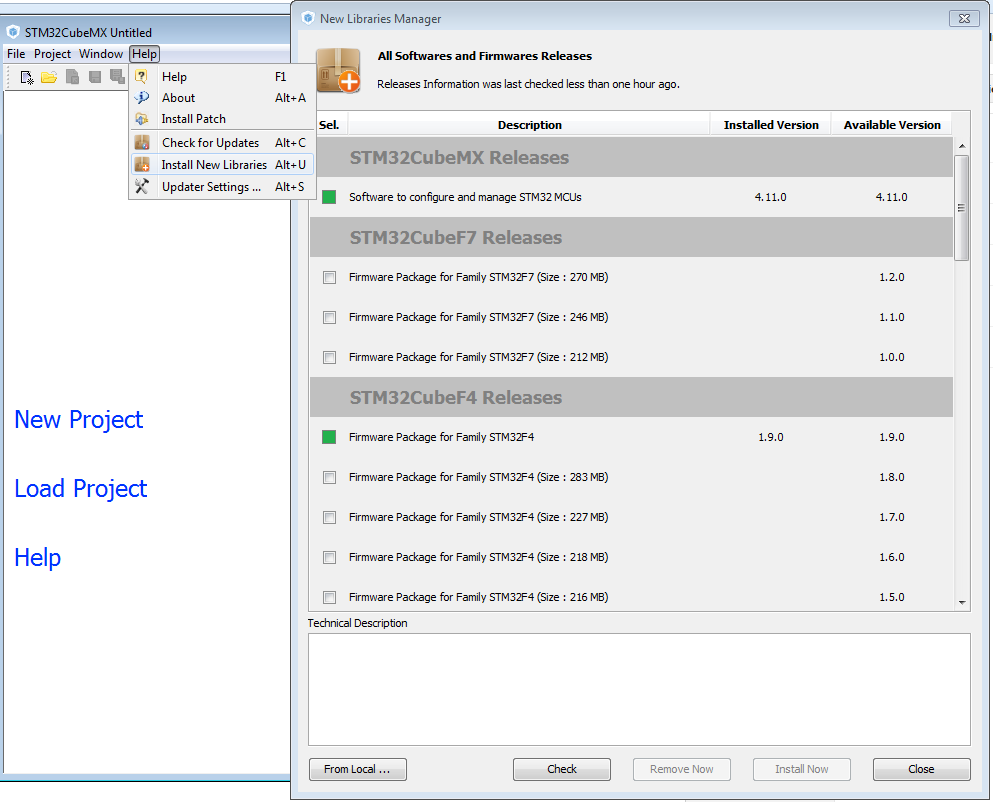Choose Check for Updates menu entry
993x802 pixels.
coord(222,143)
